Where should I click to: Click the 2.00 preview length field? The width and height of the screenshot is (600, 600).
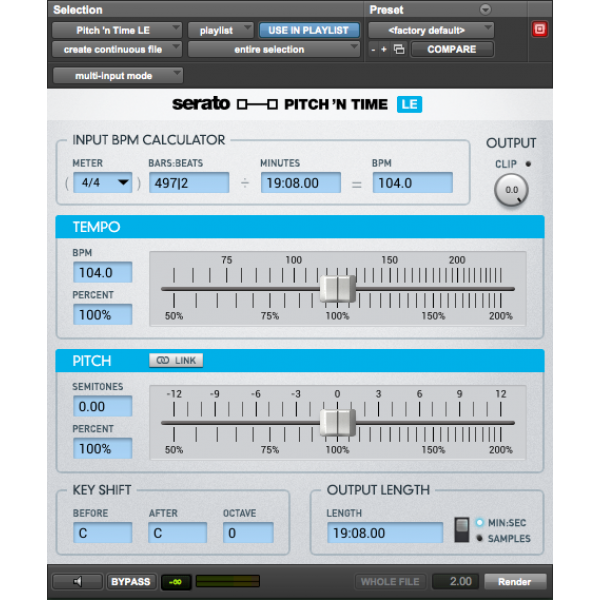(455, 582)
